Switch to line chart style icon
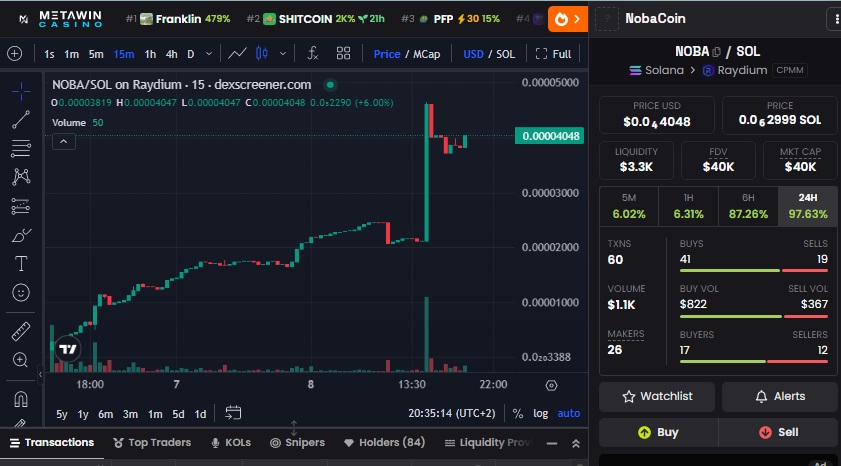The image size is (841, 466). pos(238,54)
